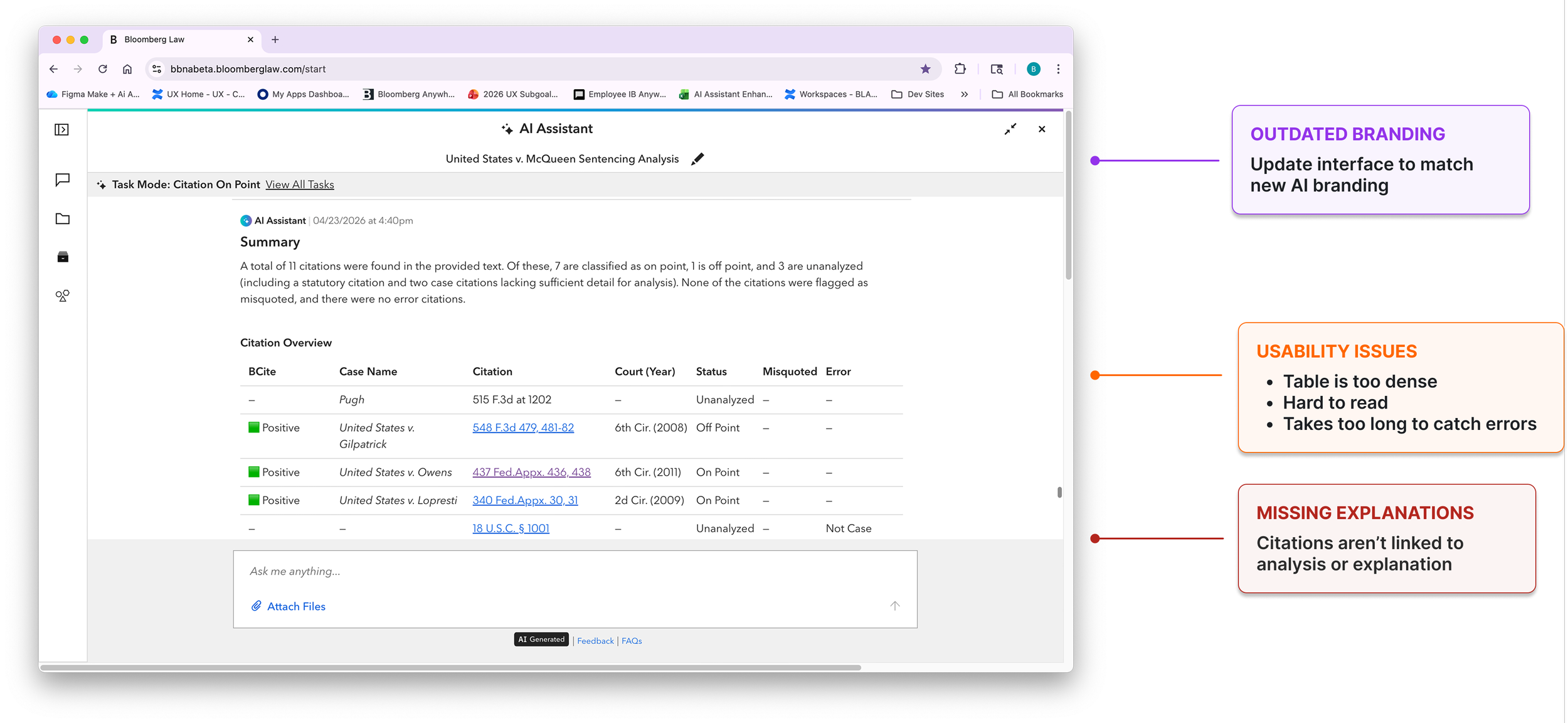Open Chrome three-dot menu
Image resolution: width=1568 pixels, height=723 pixels.
(1058, 69)
